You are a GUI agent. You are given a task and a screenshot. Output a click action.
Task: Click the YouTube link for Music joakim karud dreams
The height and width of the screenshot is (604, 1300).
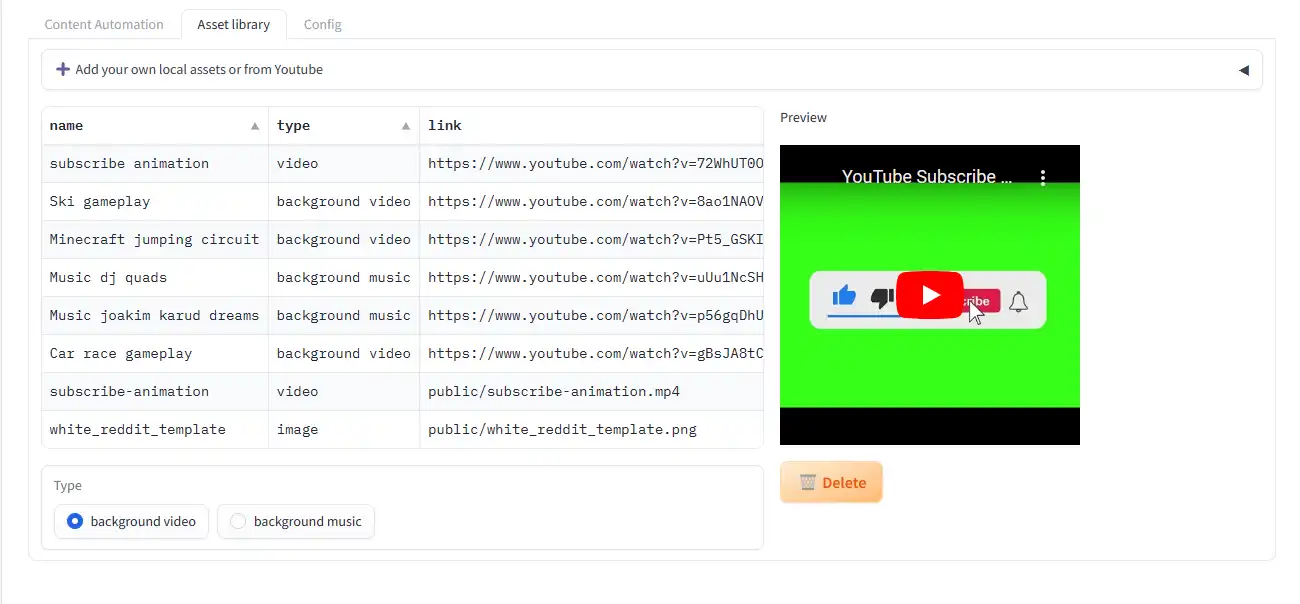pos(591,316)
